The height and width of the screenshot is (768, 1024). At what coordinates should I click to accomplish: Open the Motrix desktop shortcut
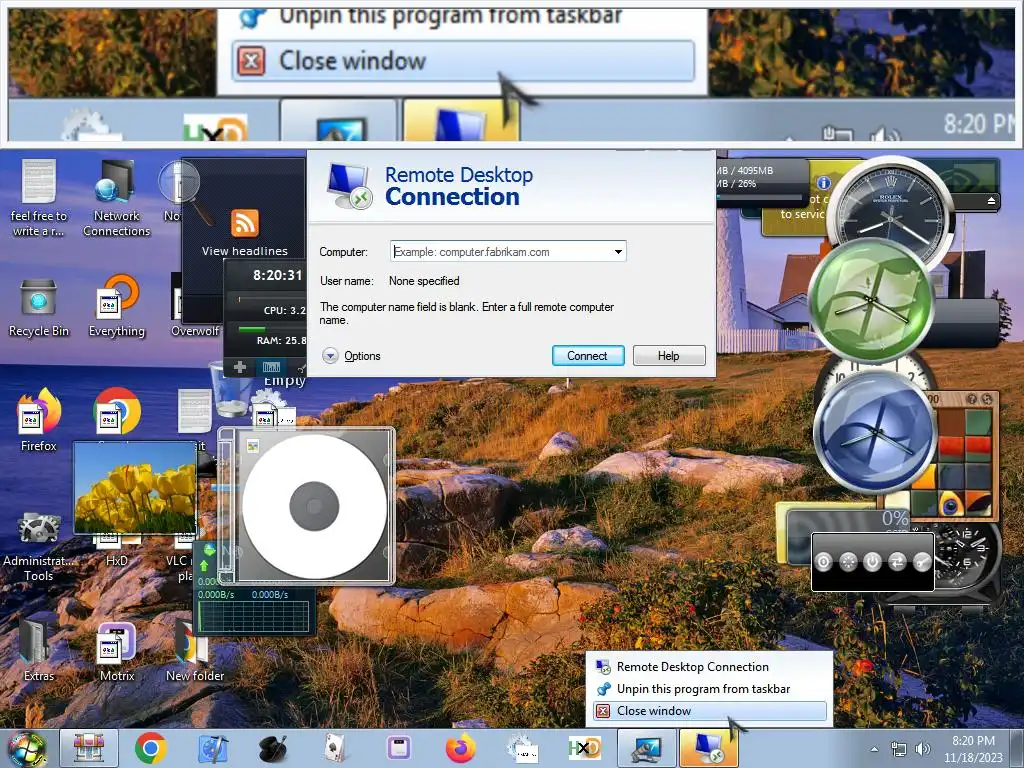[x=116, y=652]
